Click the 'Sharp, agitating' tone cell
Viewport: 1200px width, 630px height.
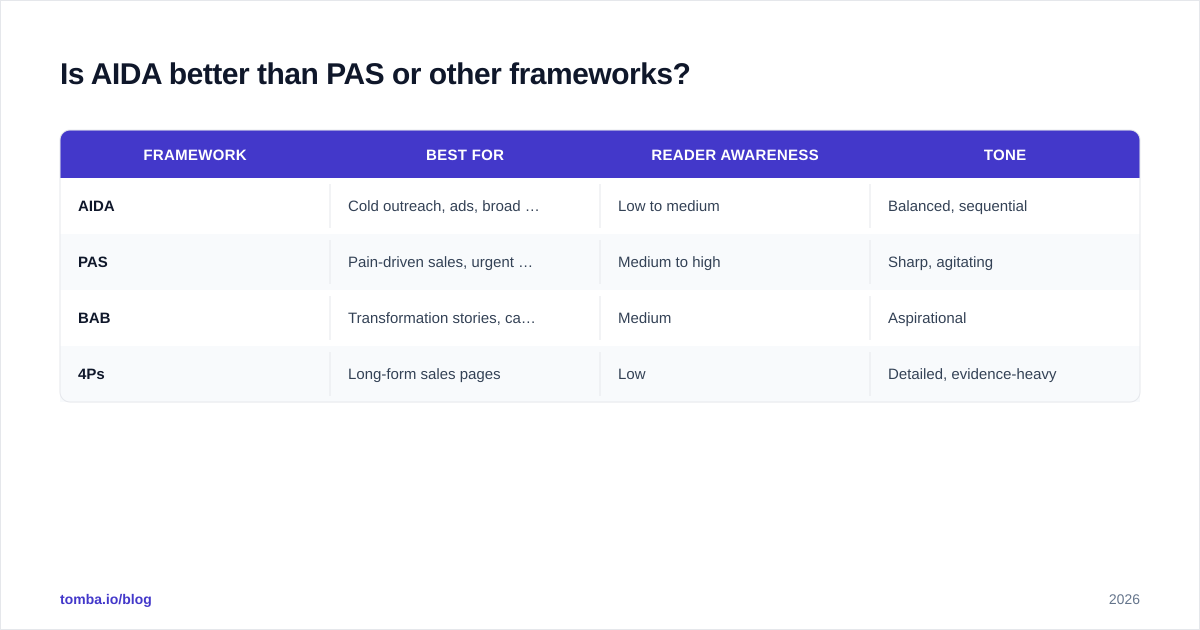(1005, 262)
